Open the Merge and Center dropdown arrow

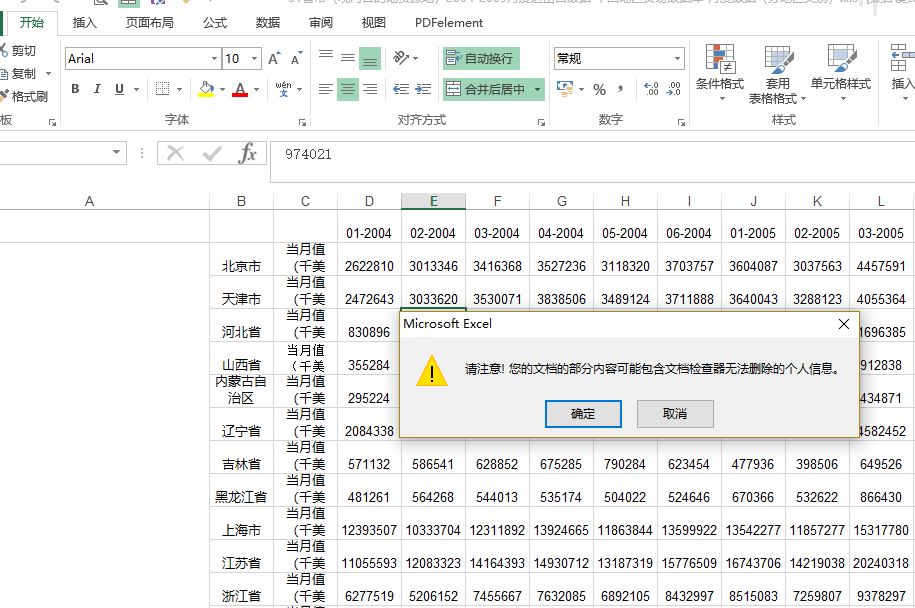click(x=537, y=90)
